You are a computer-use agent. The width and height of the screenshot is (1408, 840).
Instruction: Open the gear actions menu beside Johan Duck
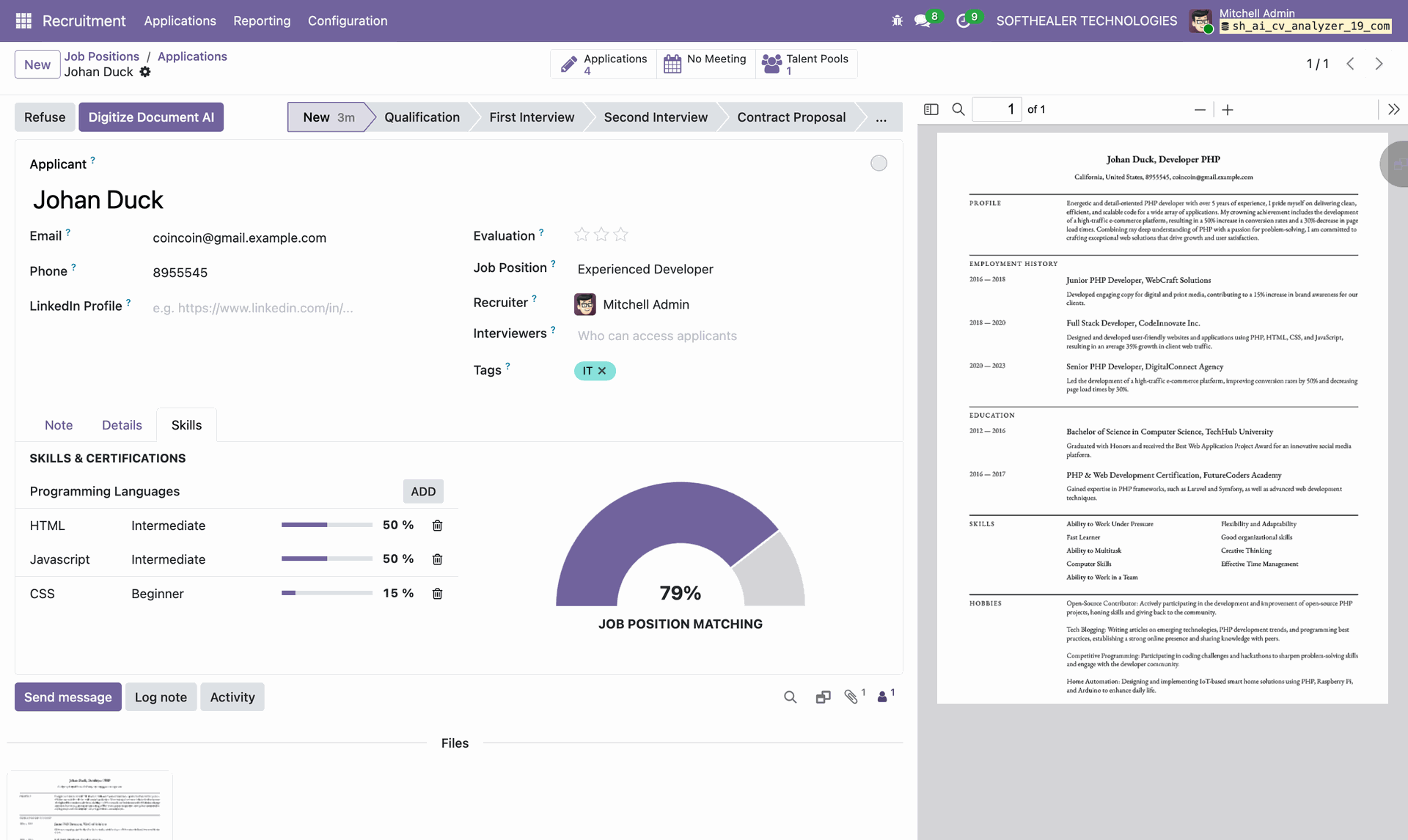coord(145,72)
